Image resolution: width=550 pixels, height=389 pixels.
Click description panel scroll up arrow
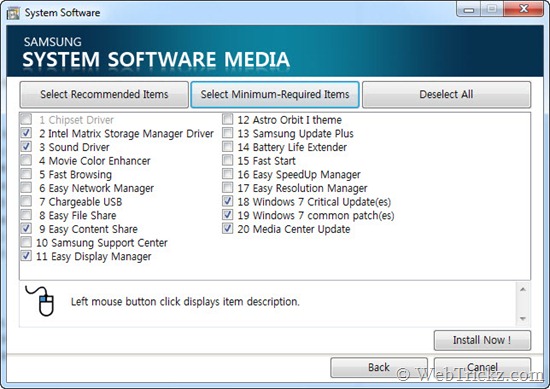pos(523,289)
